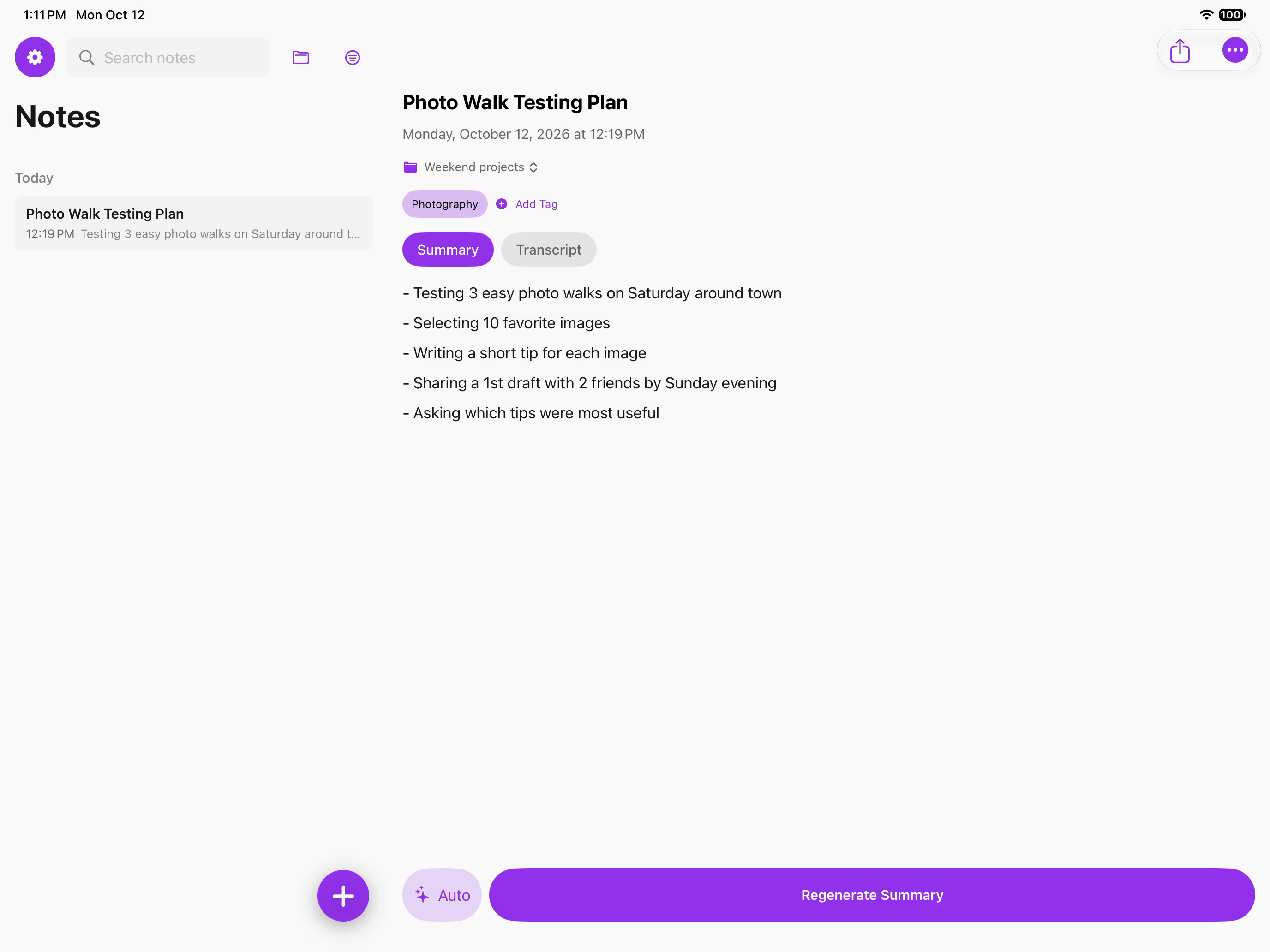Click line 'Sharing a 1st draft with 2 friends'
The image size is (1270, 952).
(589, 383)
